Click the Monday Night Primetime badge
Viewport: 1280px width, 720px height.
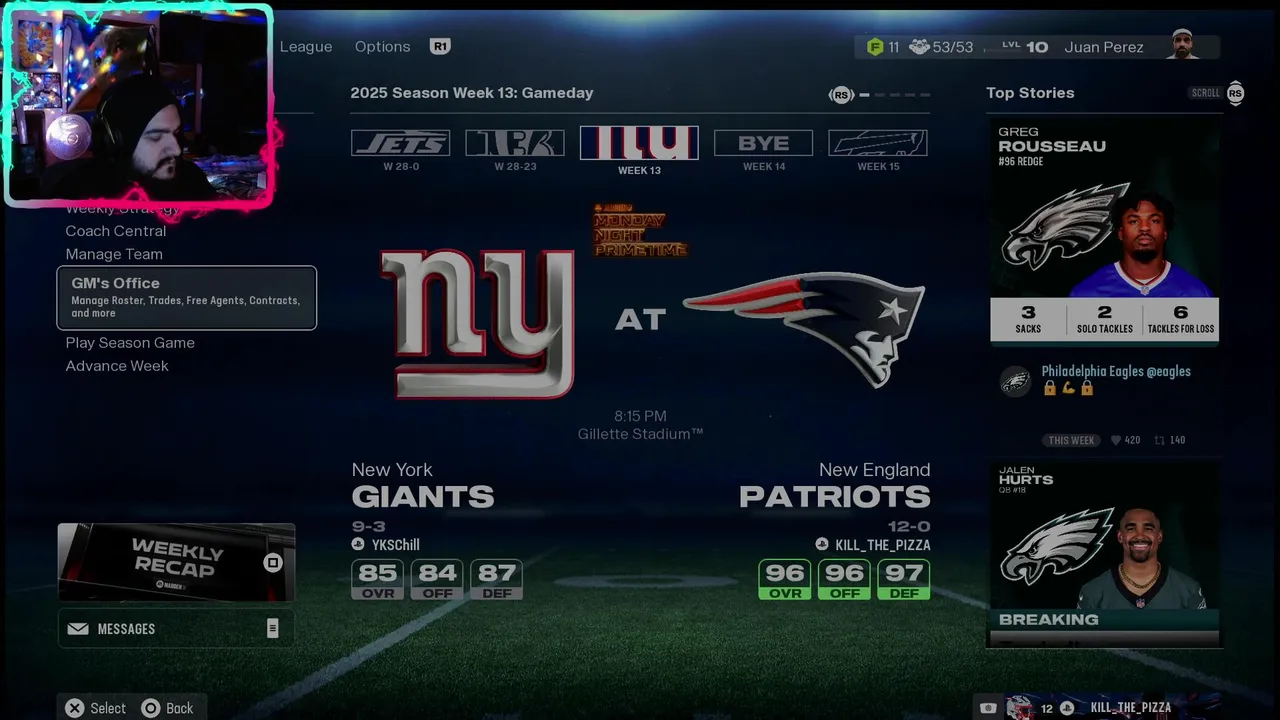coord(640,232)
